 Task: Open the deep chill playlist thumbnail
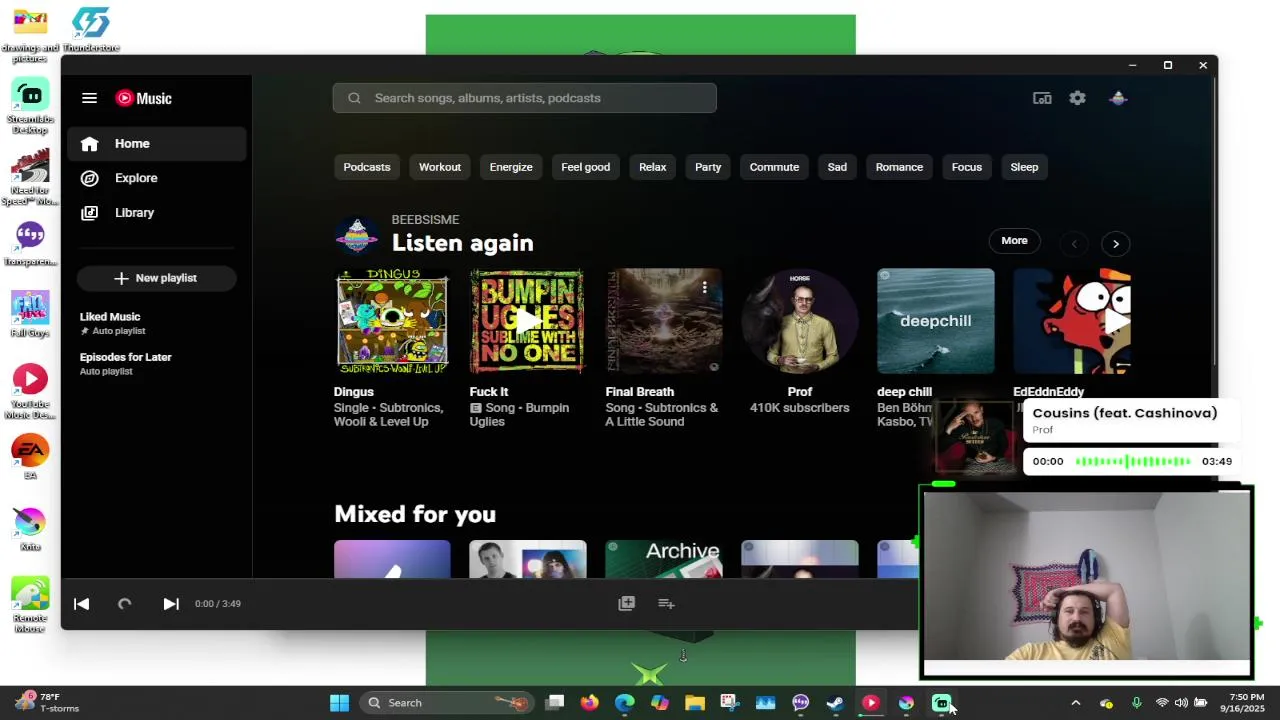pos(935,321)
